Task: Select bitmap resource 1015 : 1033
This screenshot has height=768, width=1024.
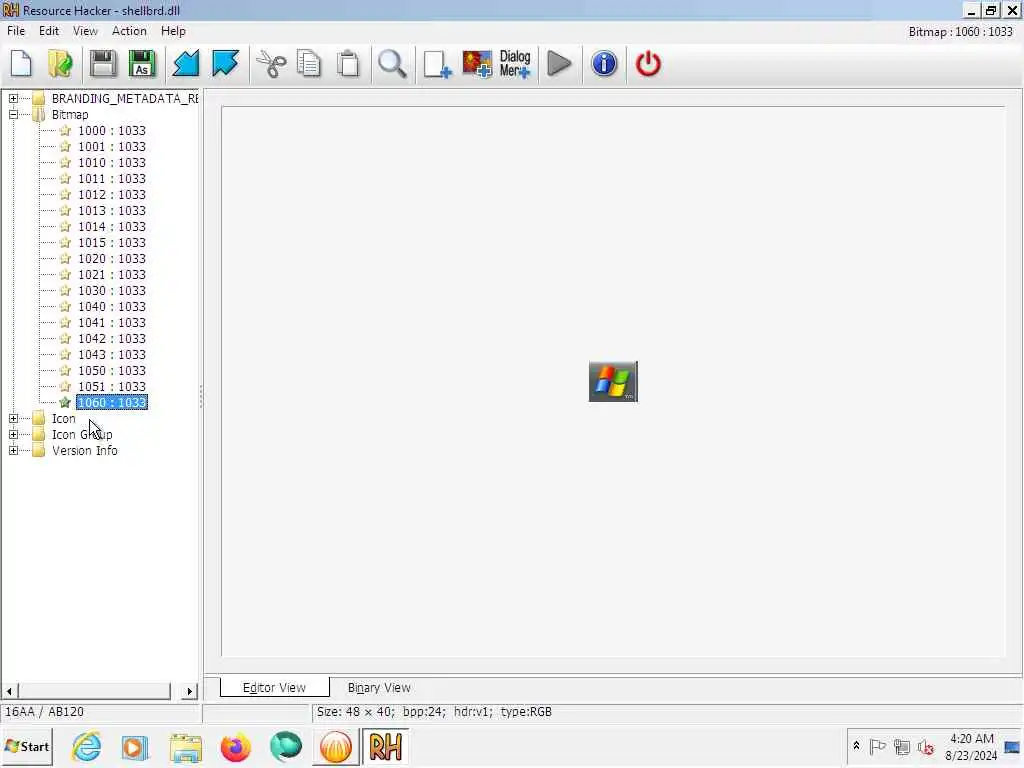Action: pos(112,243)
